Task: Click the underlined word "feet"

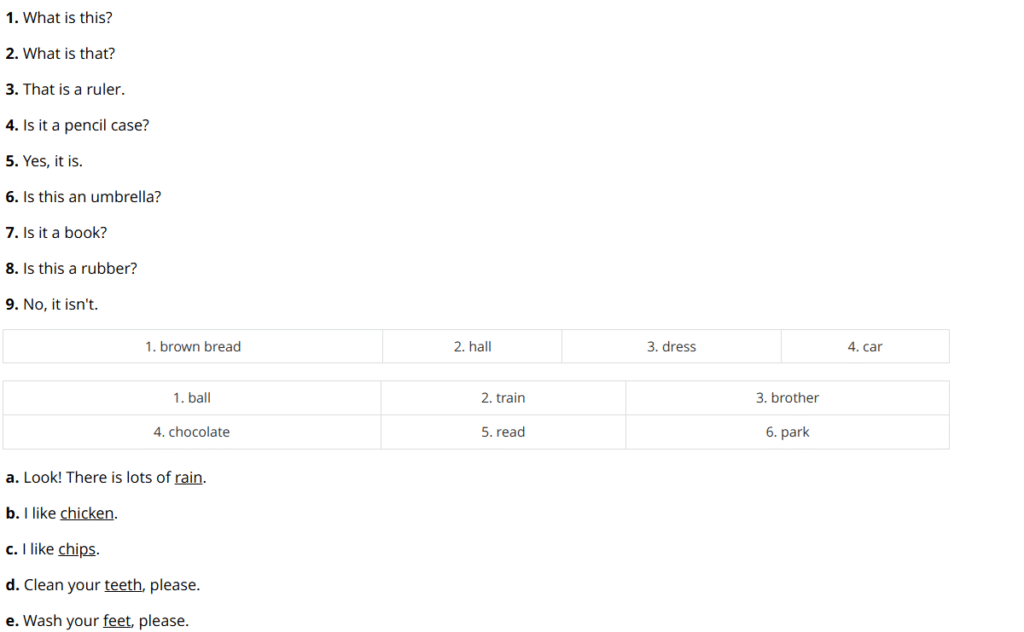Action: click(117, 621)
